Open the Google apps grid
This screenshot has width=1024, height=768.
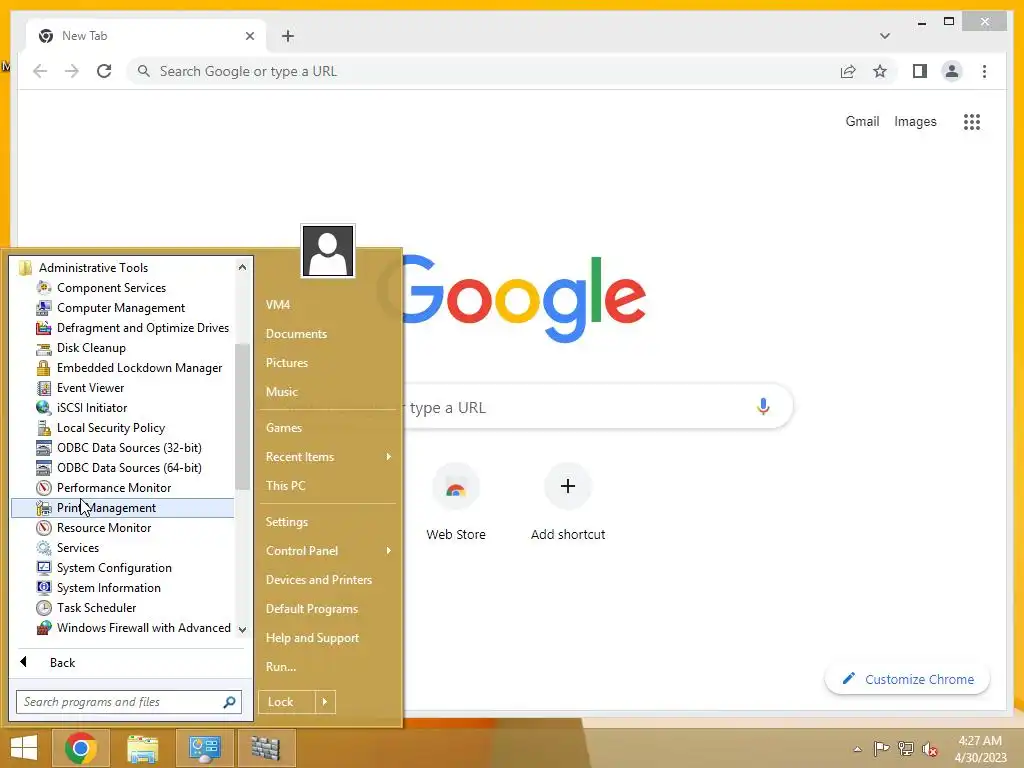coord(972,121)
